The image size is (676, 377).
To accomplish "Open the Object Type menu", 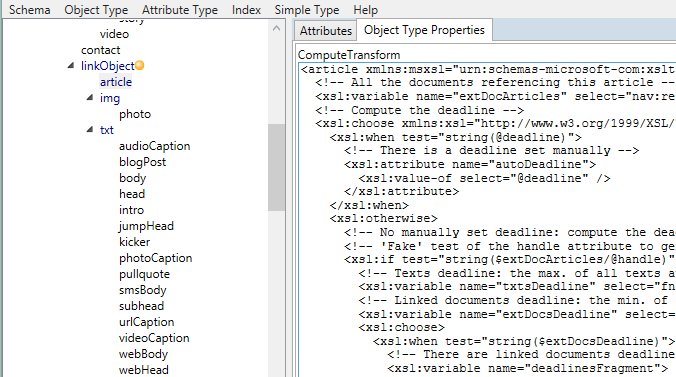I will (x=96, y=9).
